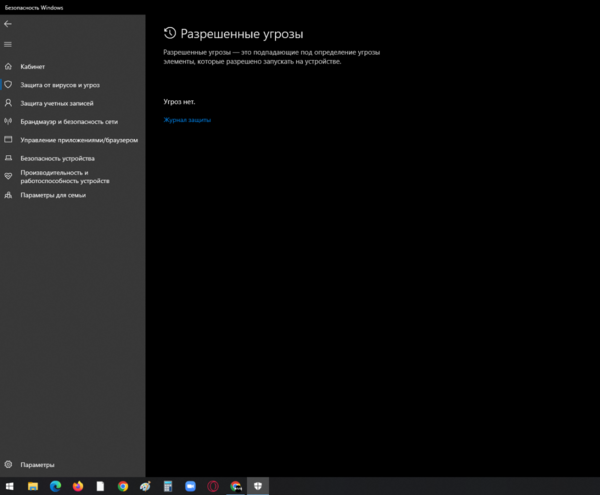Screen dimensions: 600x495
Task: Click the family options people icon
Action: [8, 195]
